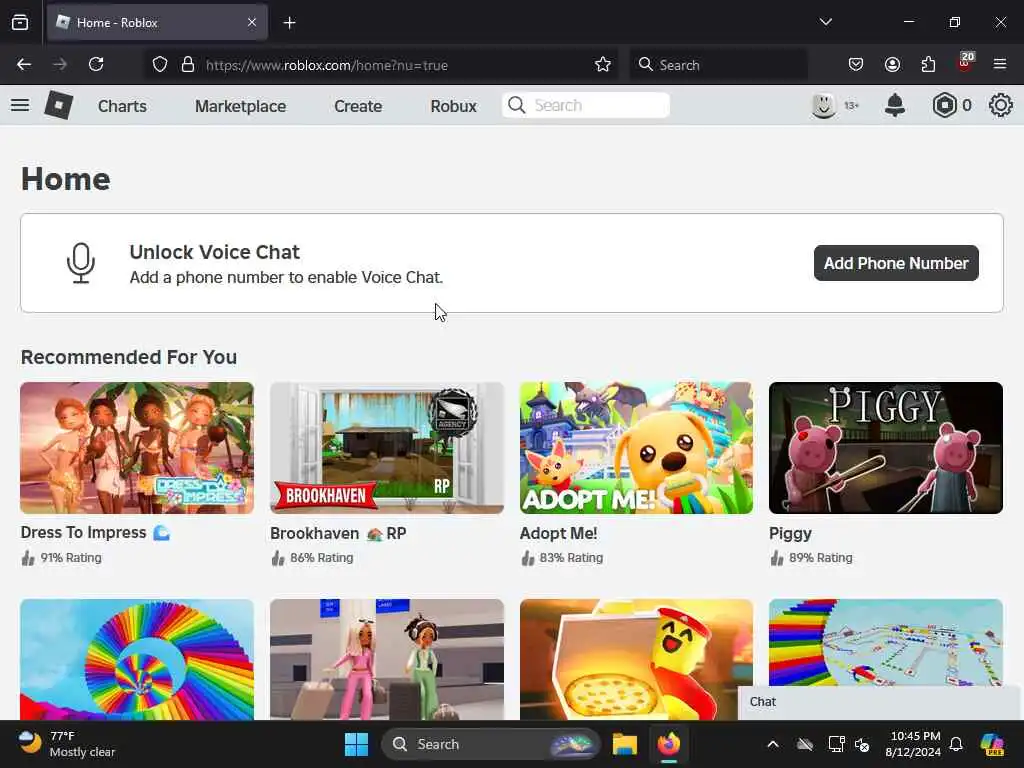Open a new browser tab
Screen dimensions: 1024x768
tap(289, 23)
